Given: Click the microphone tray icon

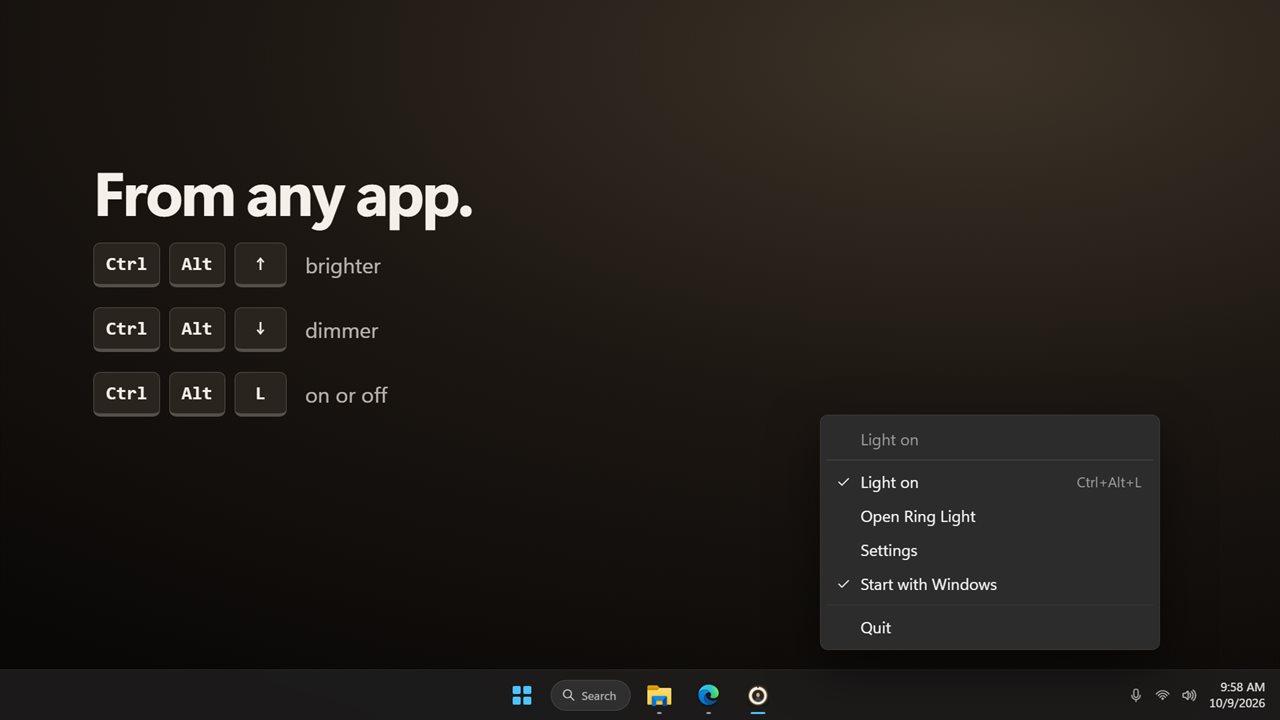Looking at the screenshot, I should [x=1135, y=695].
